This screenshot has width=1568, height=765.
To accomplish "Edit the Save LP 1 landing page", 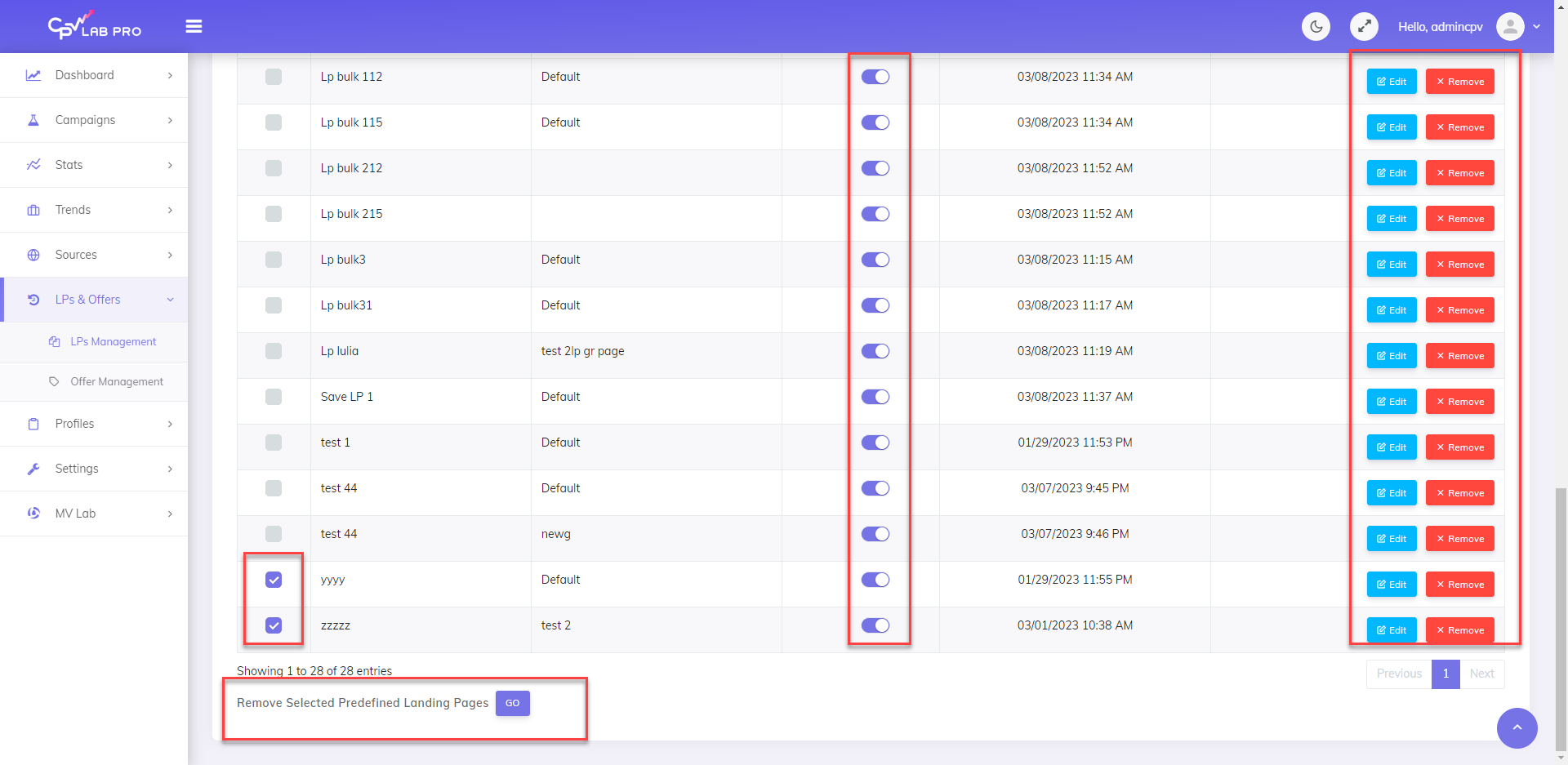I will tap(1391, 401).
